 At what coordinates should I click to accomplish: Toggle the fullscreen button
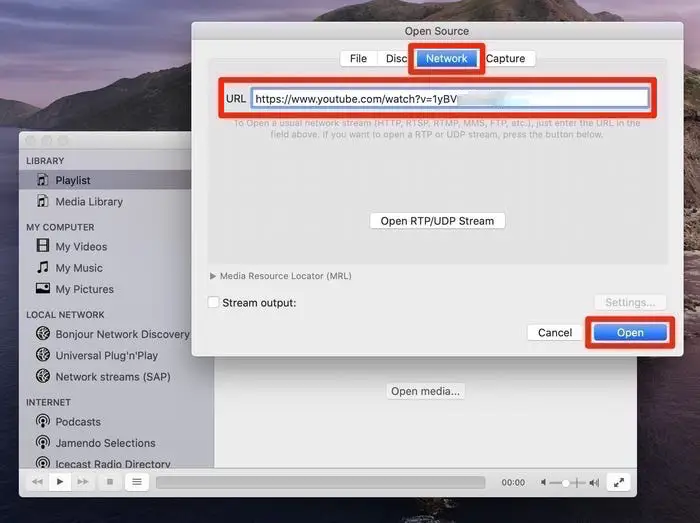(x=619, y=482)
